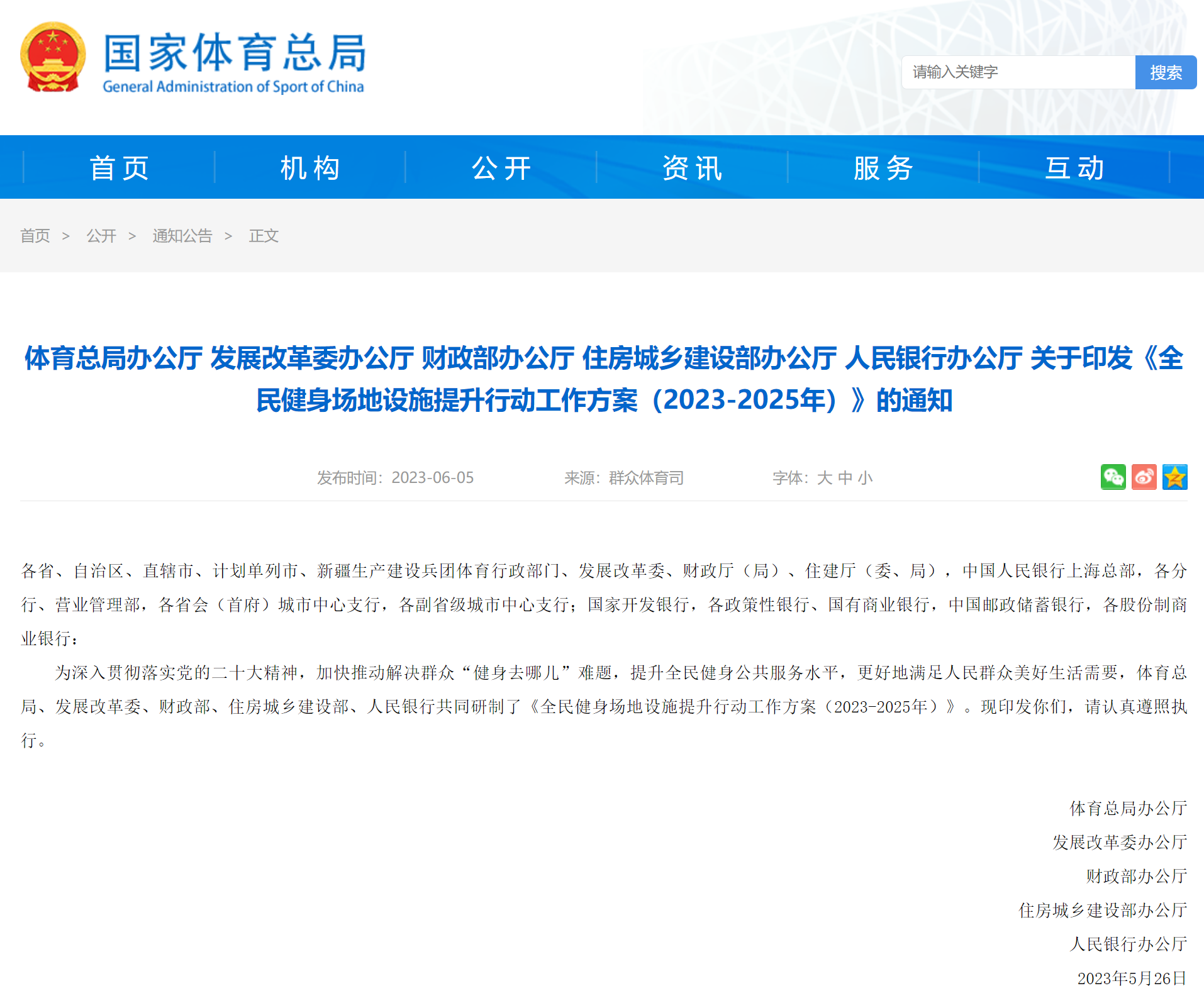Share the article via Weibo icon
Screen dimensions: 1204x998
(1144, 477)
